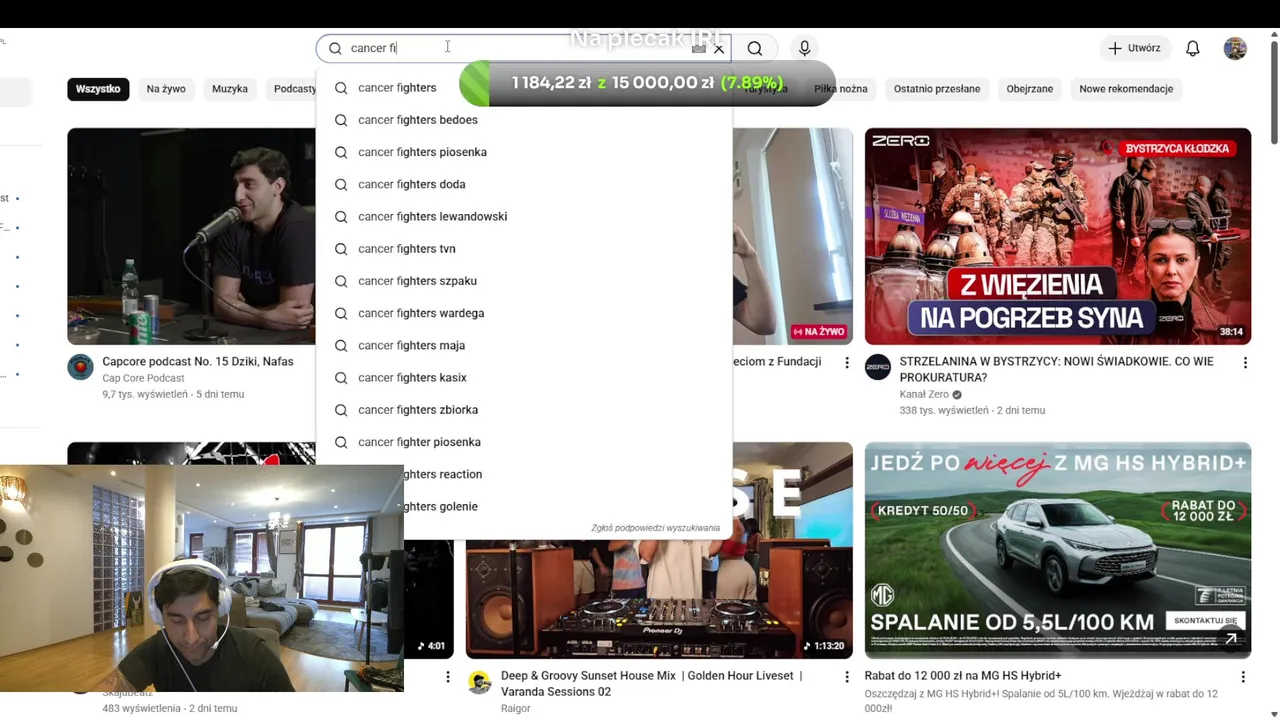1280x720 pixels.
Task: Open Deep & Groovy Sunset House Mix title
Action: pos(652,684)
